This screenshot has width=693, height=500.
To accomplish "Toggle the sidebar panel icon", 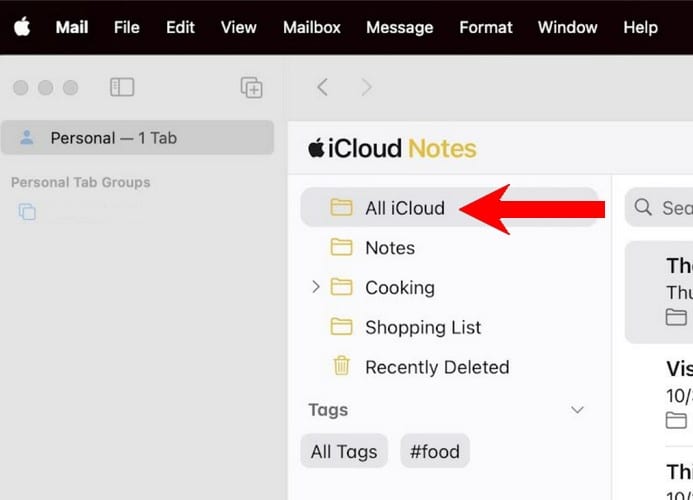I will [x=122, y=88].
